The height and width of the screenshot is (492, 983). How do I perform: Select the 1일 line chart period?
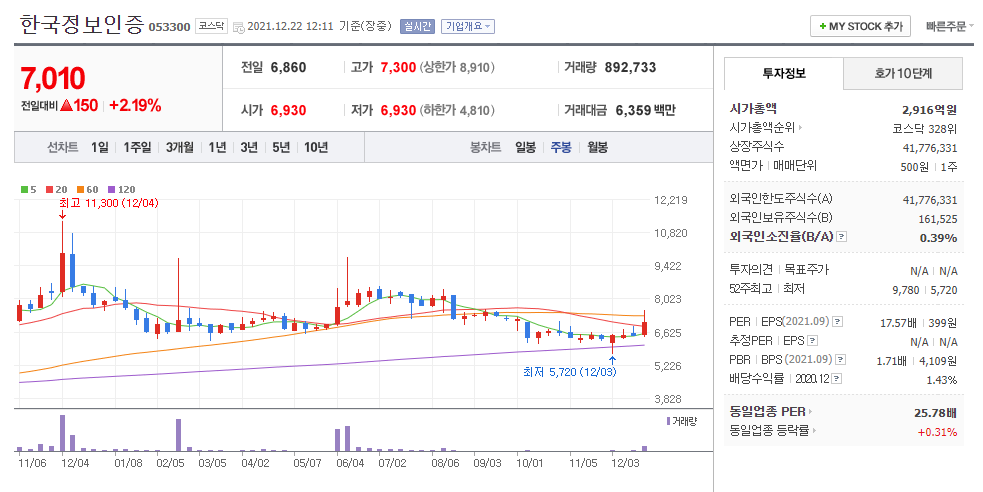click(100, 147)
